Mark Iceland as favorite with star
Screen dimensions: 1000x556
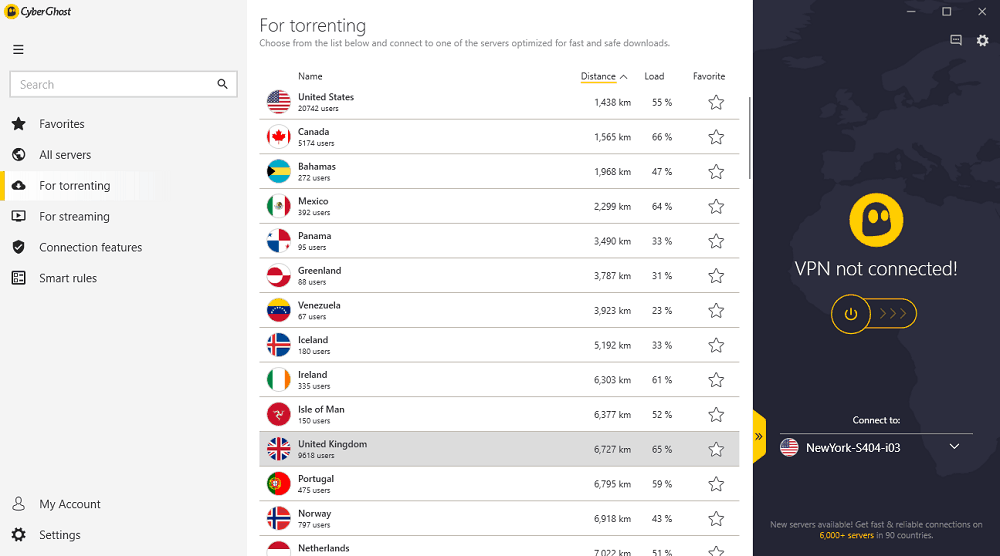[716, 345]
